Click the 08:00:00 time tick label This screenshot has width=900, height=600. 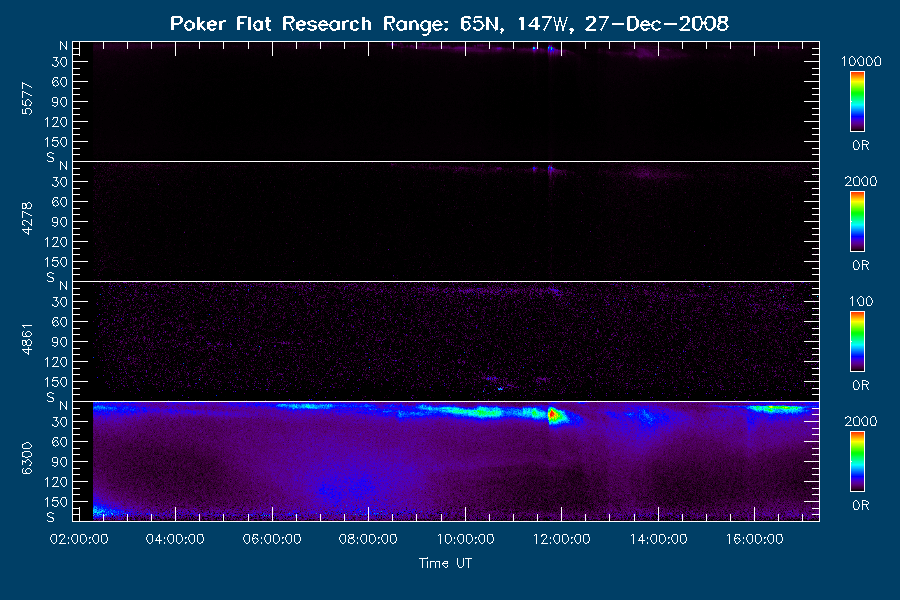(368, 539)
